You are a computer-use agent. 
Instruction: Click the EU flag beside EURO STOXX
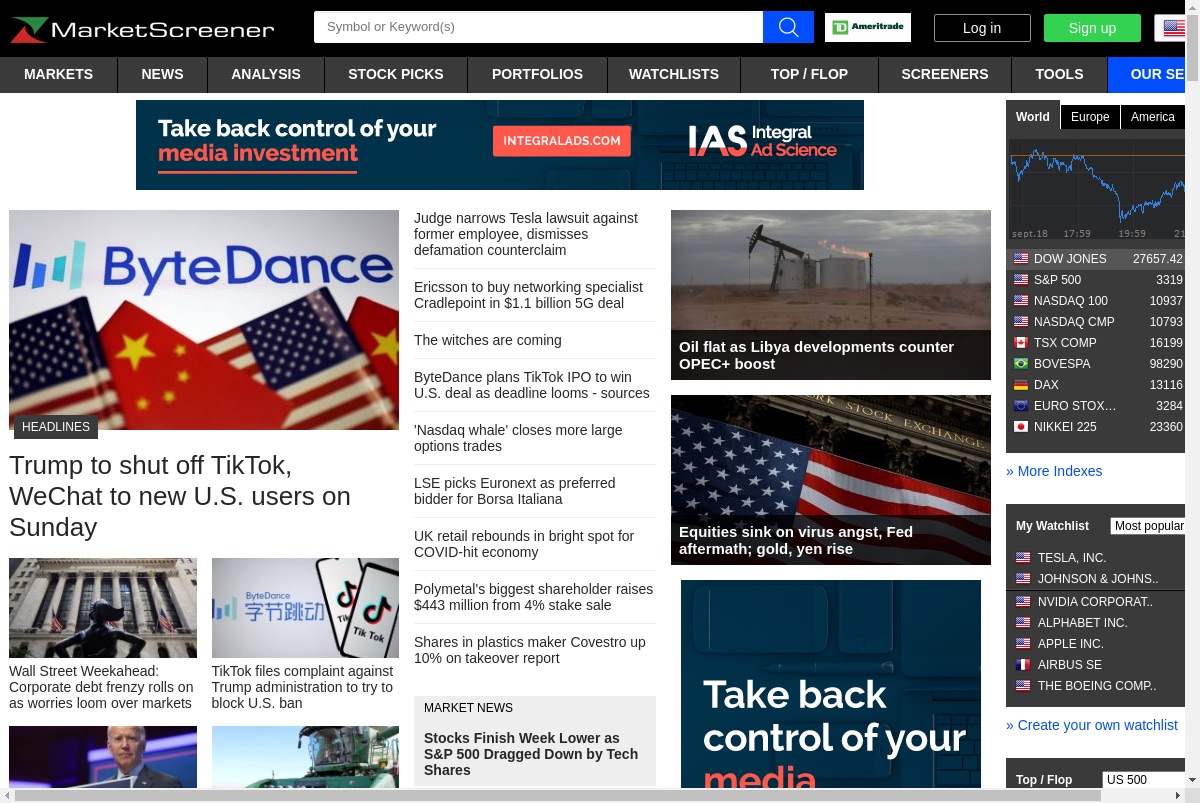pos(1021,406)
